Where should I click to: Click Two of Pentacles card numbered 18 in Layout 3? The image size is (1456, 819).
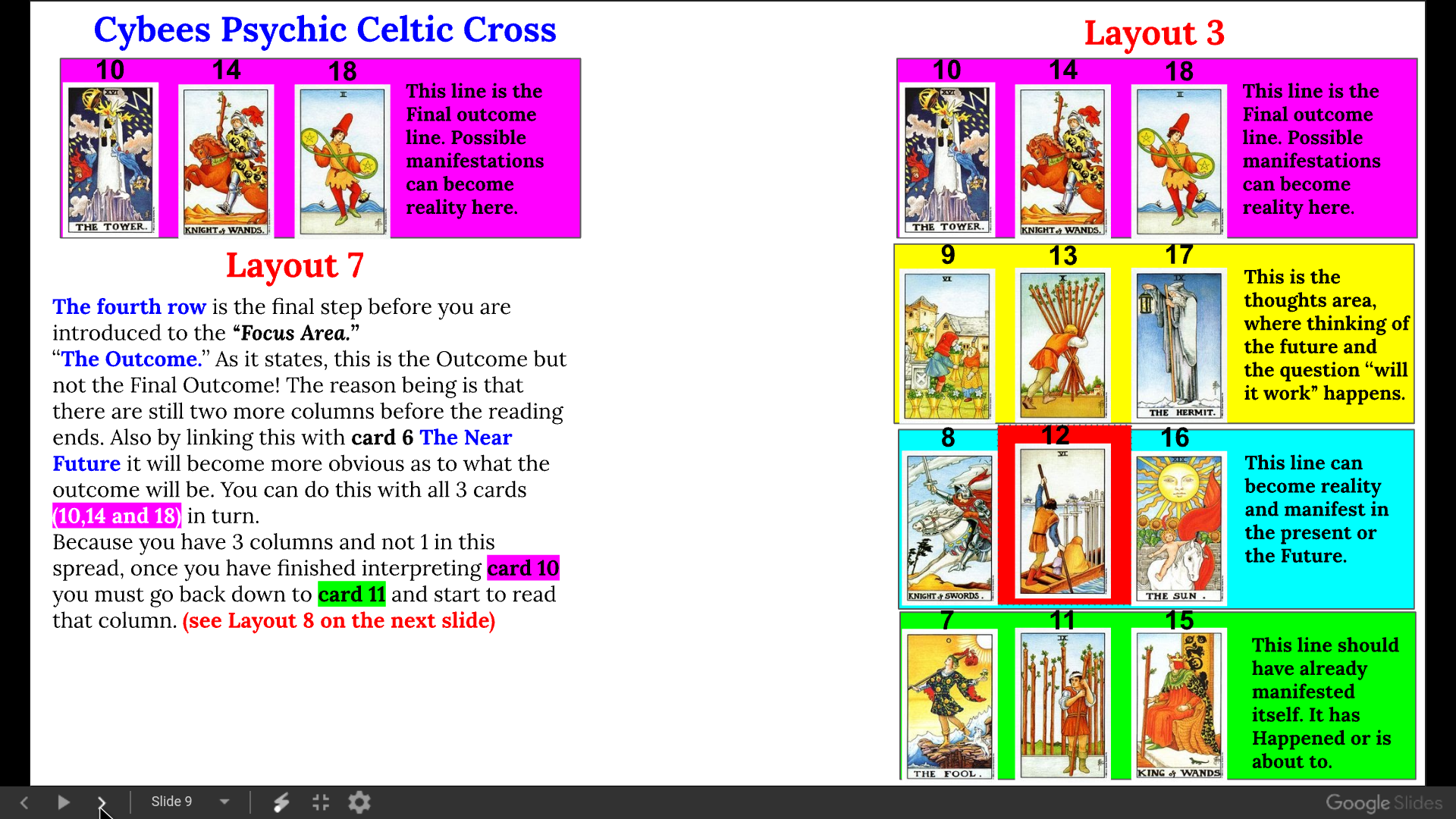(x=1179, y=162)
